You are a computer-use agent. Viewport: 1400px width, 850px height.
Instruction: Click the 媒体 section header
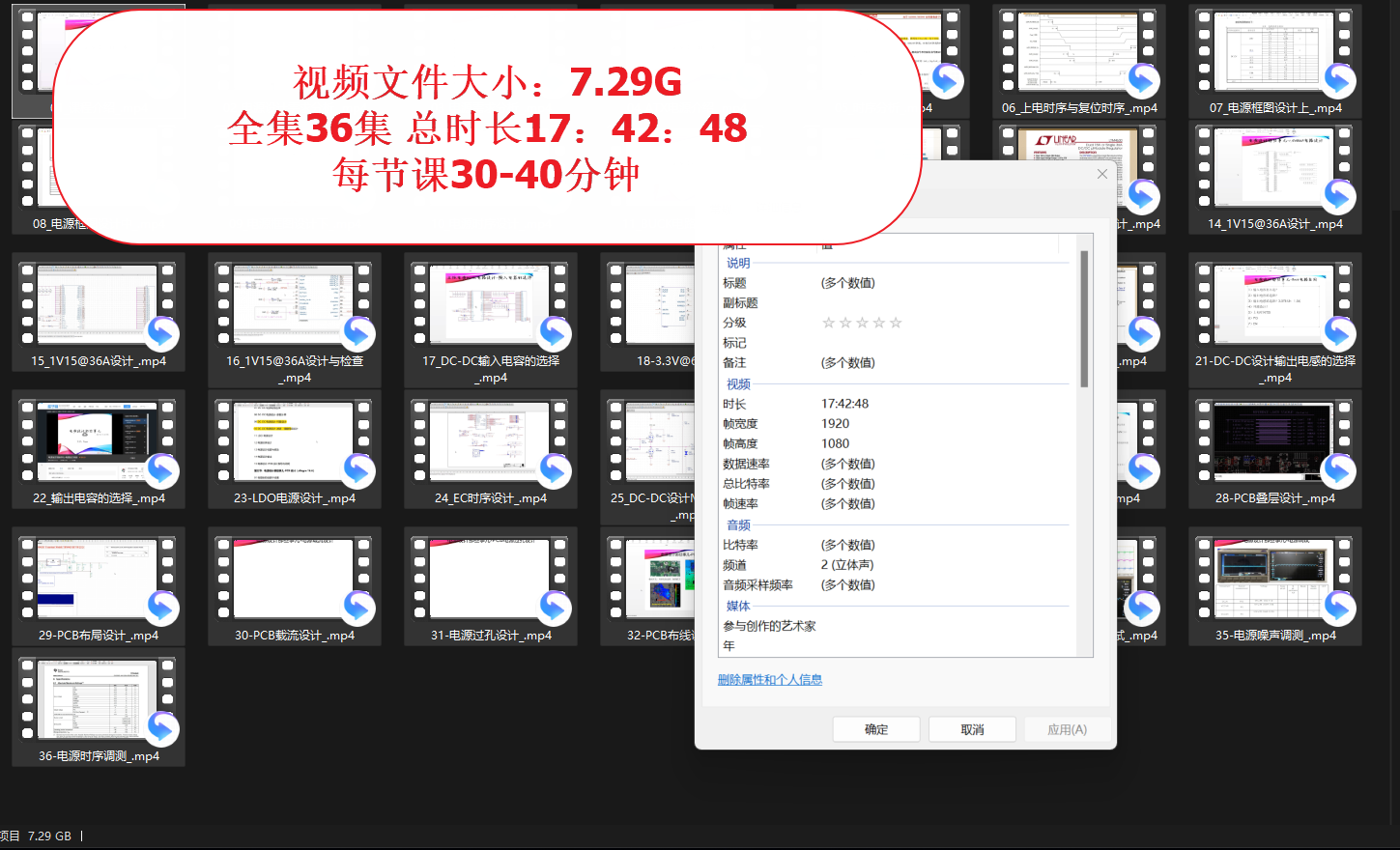click(x=738, y=607)
